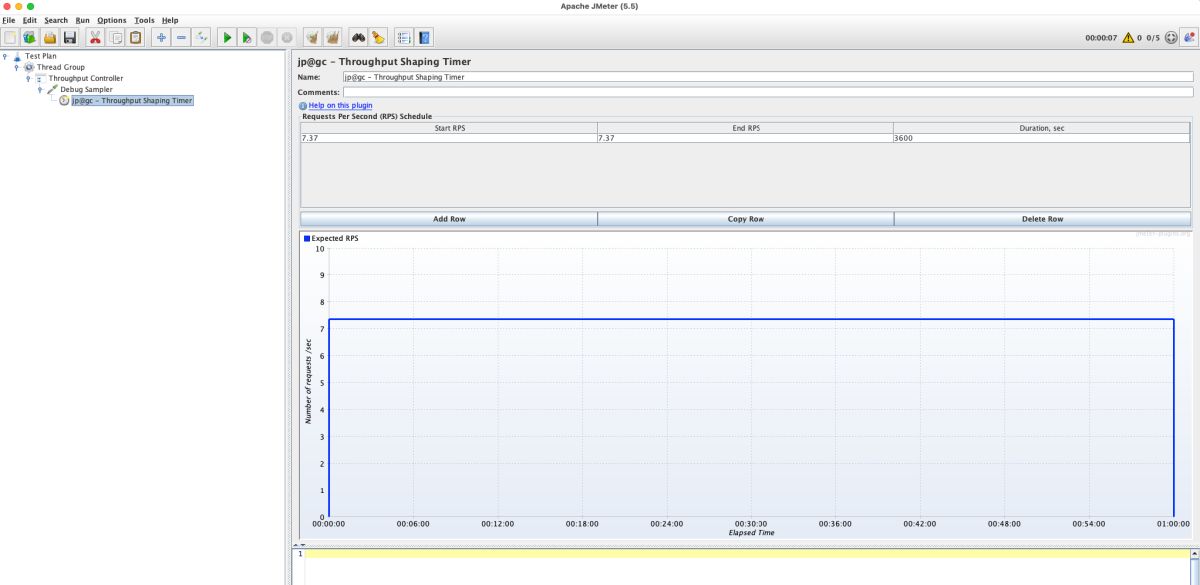This screenshot has height=585, width=1200.
Task: Click the Reset Search icon
Action: point(378,37)
